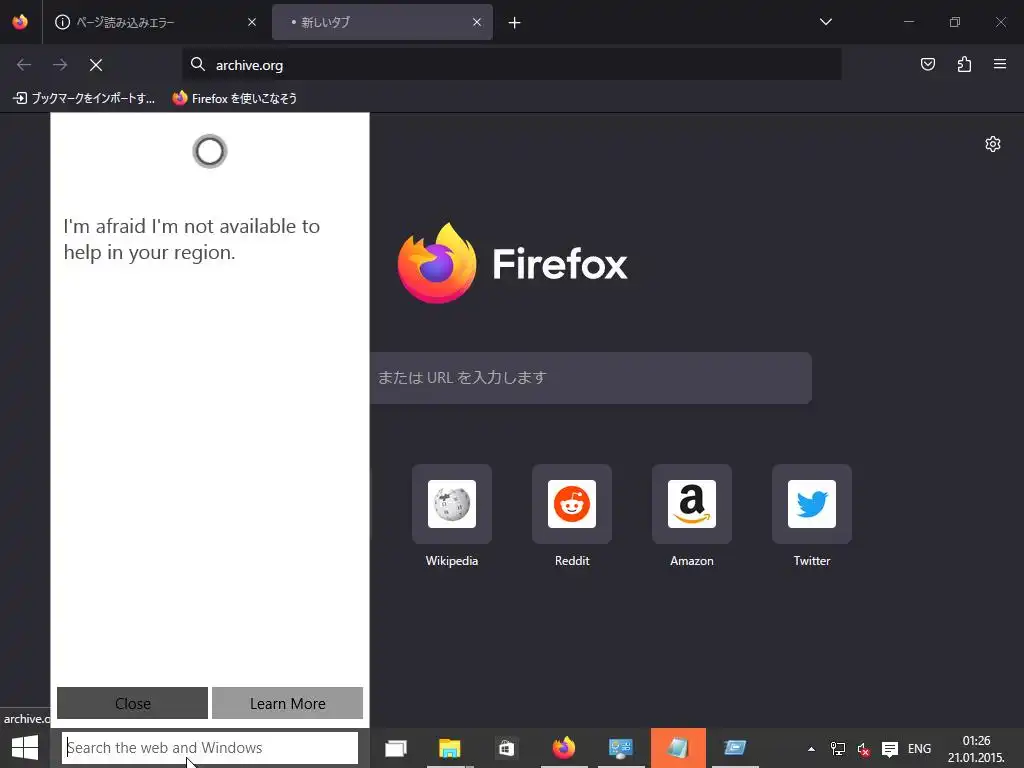Go back with the back arrow
1024x768 pixels.
[x=24, y=65]
